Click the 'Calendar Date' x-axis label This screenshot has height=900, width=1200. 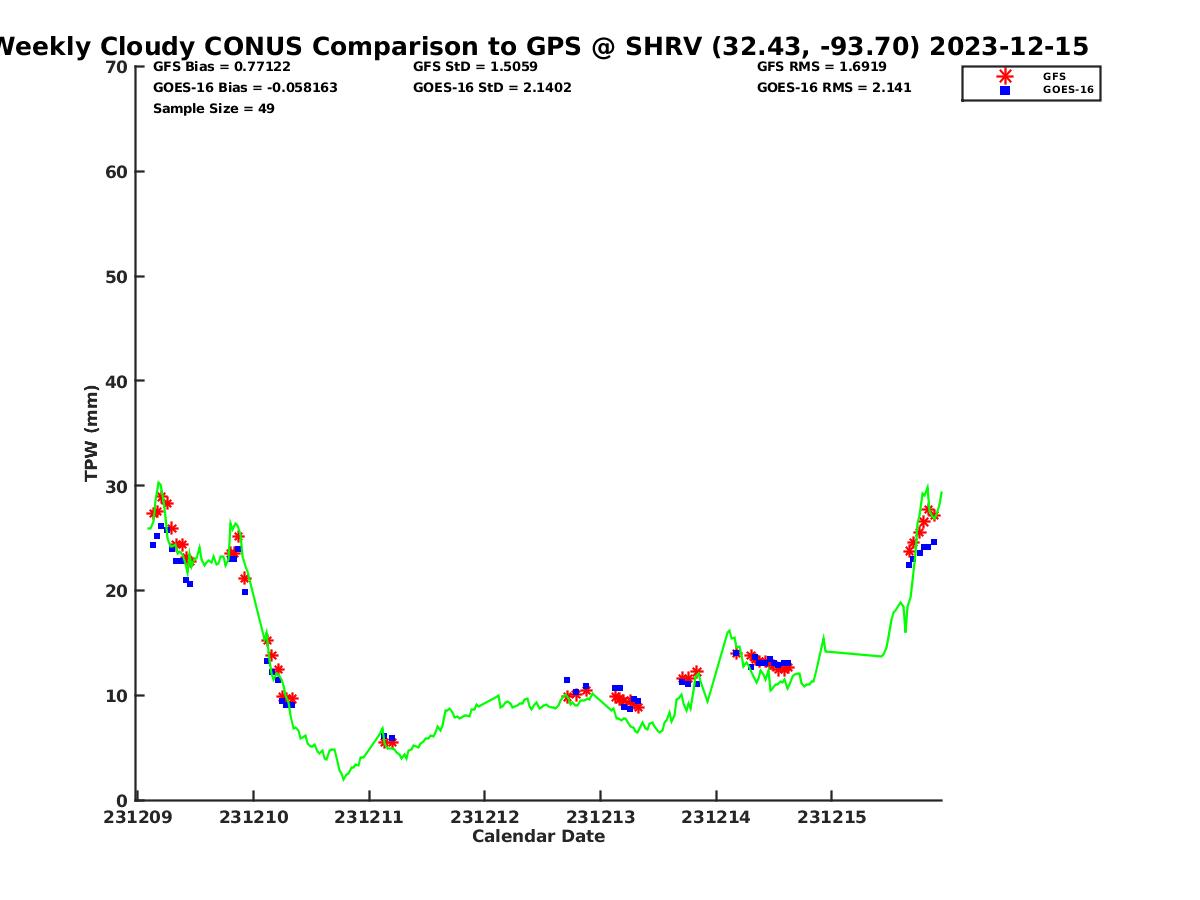tap(539, 837)
